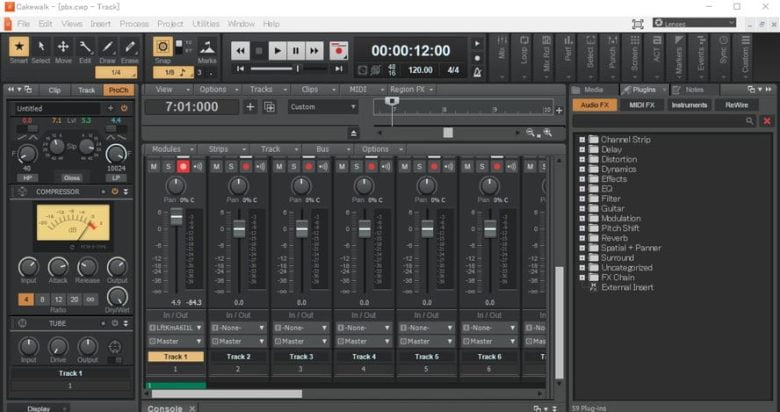Viewport: 780px width, 412px height.
Task: Toggle input echo on Track 6
Action: point(511,167)
